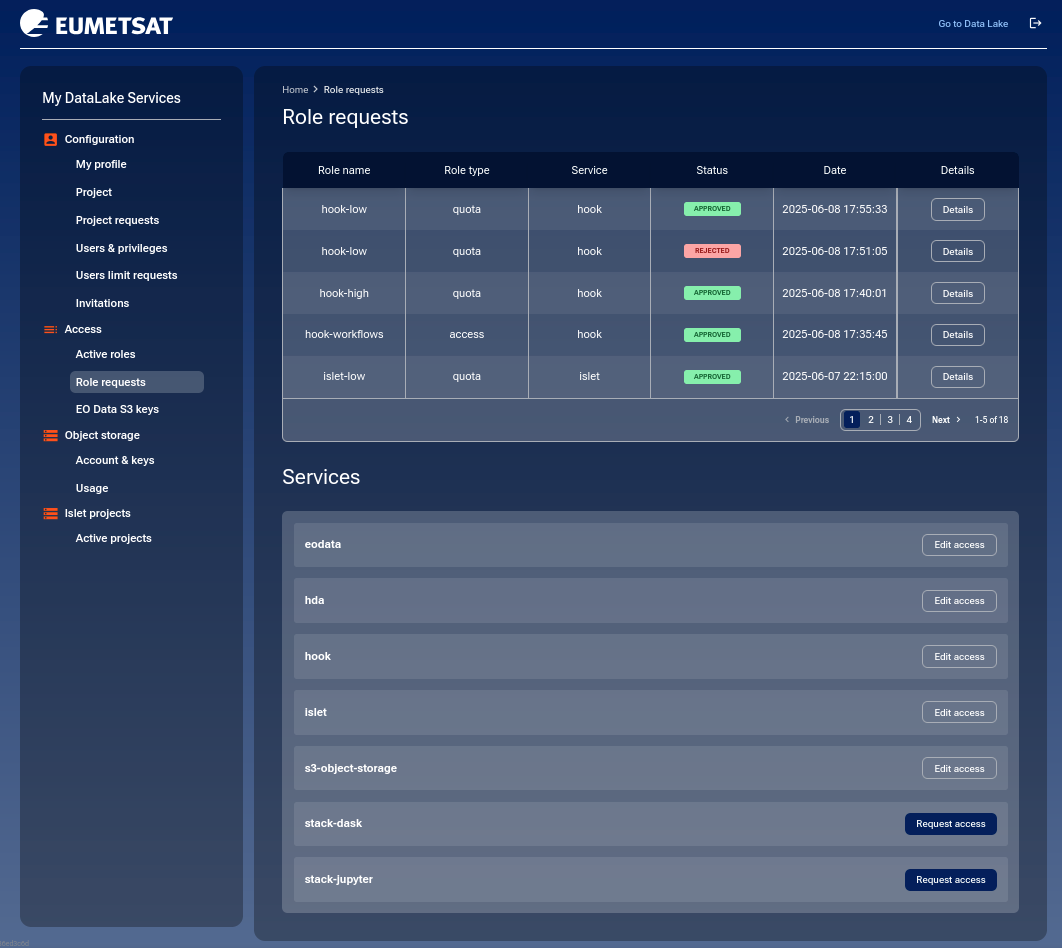Go to the Next page of requests
The height and width of the screenshot is (948, 1062).
(x=946, y=420)
